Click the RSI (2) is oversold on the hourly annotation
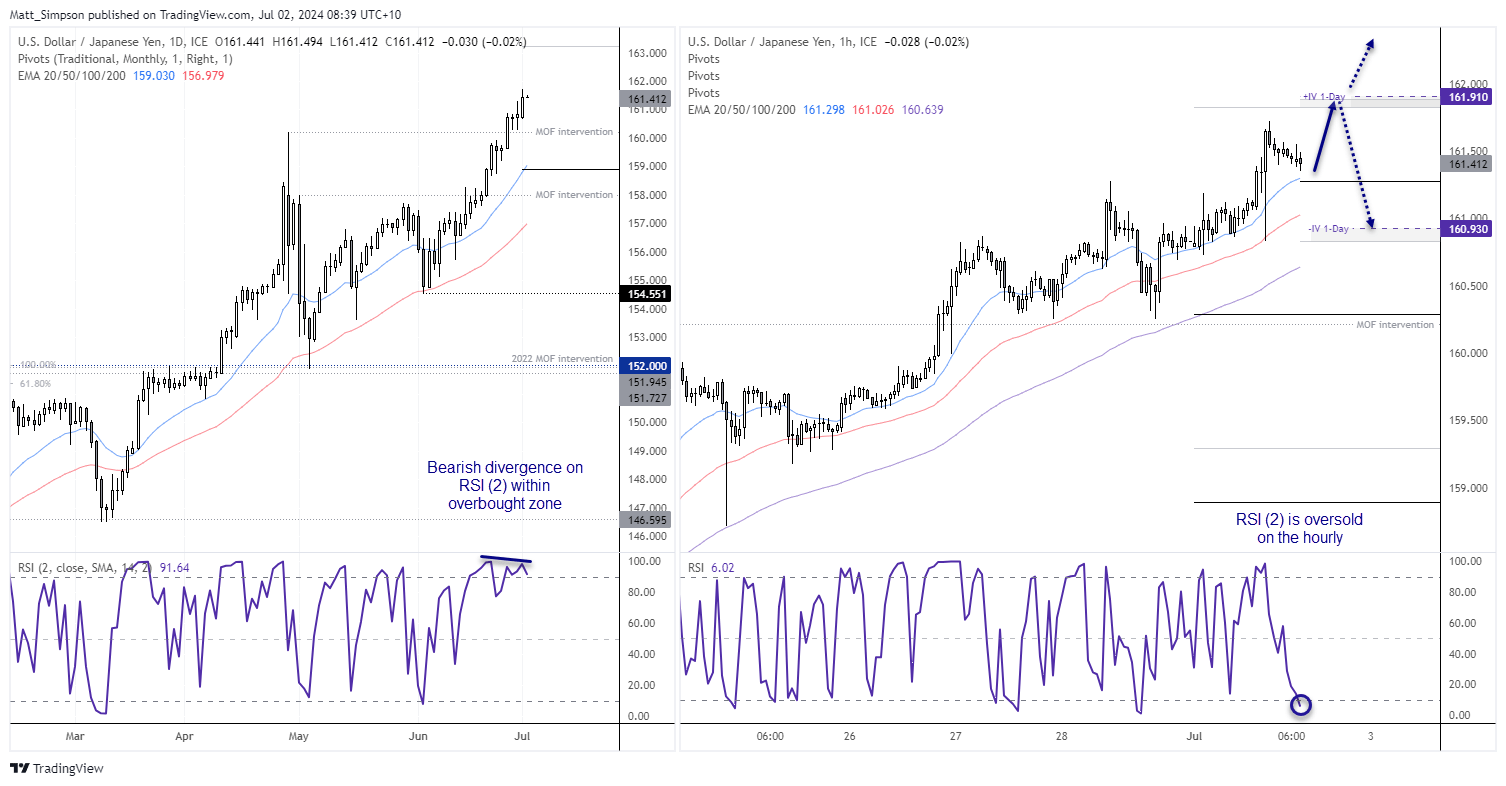The image size is (1506, 786). [x=1299, y=529]
